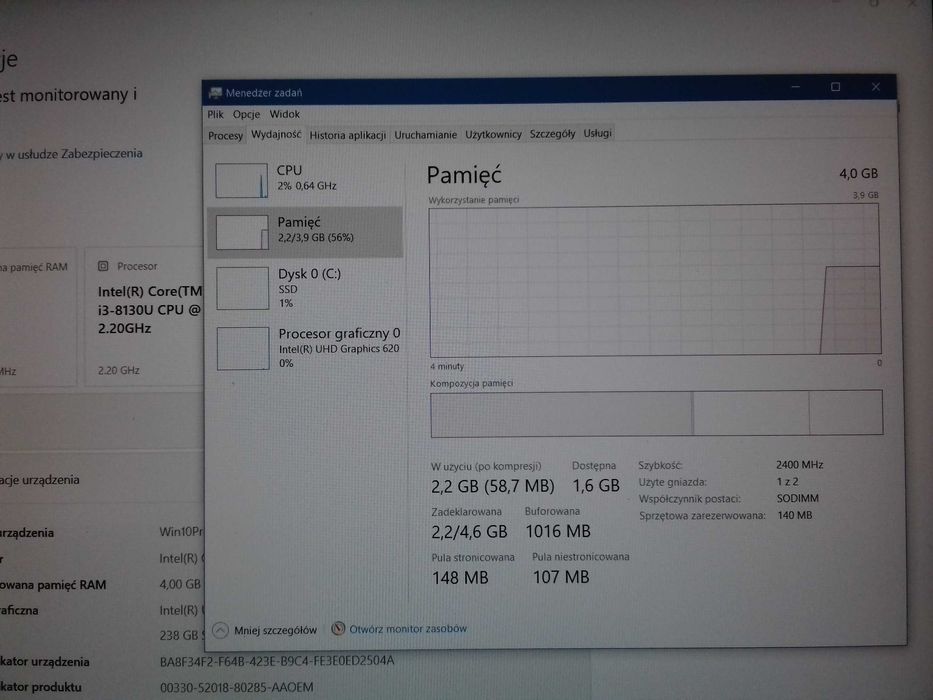Switch to Historia aplikacji tab
Viewport: 933px width, 700px height.
[347, 135]
